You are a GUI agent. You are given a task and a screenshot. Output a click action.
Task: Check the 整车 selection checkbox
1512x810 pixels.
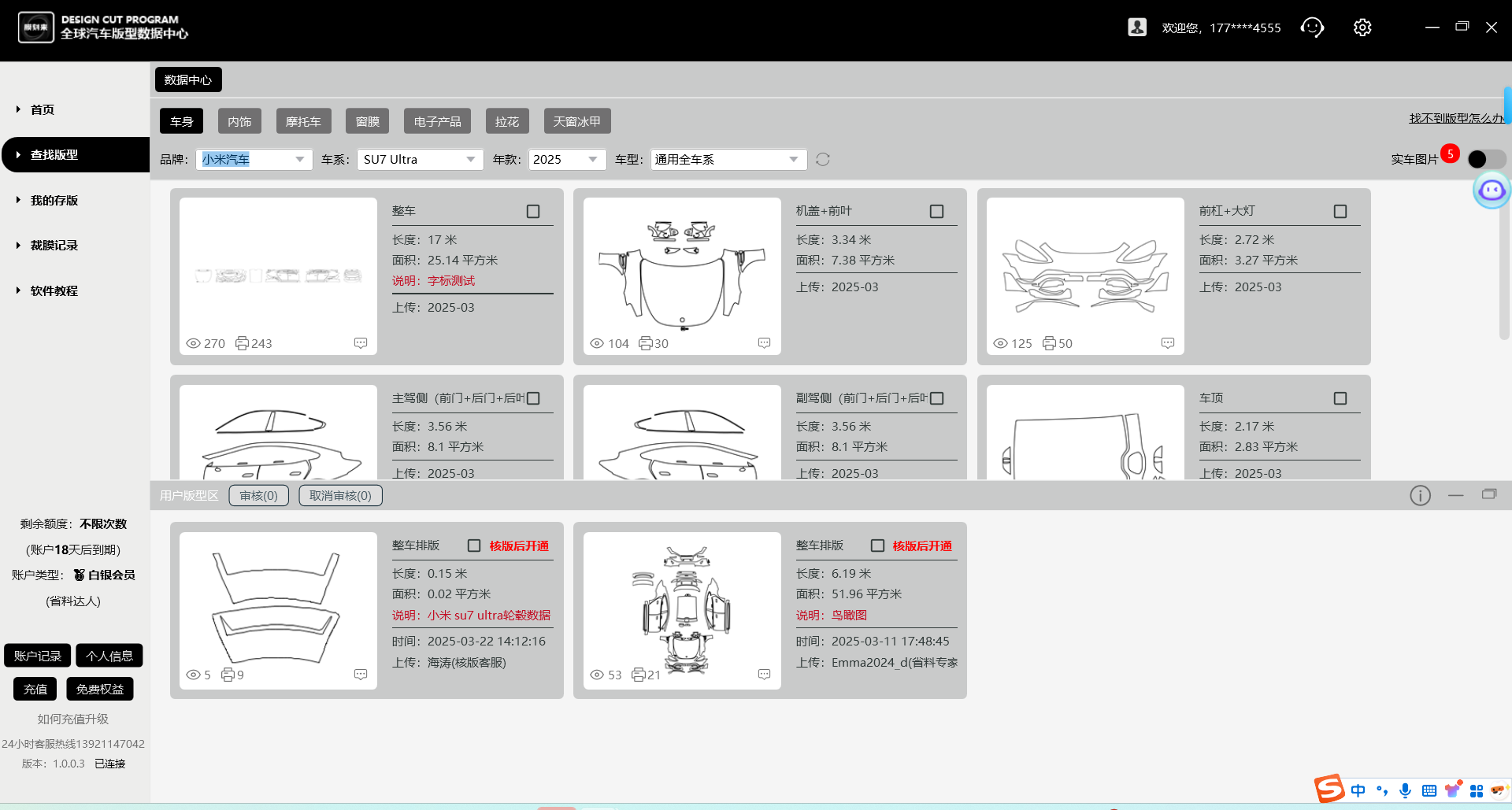tap(532, 210)
